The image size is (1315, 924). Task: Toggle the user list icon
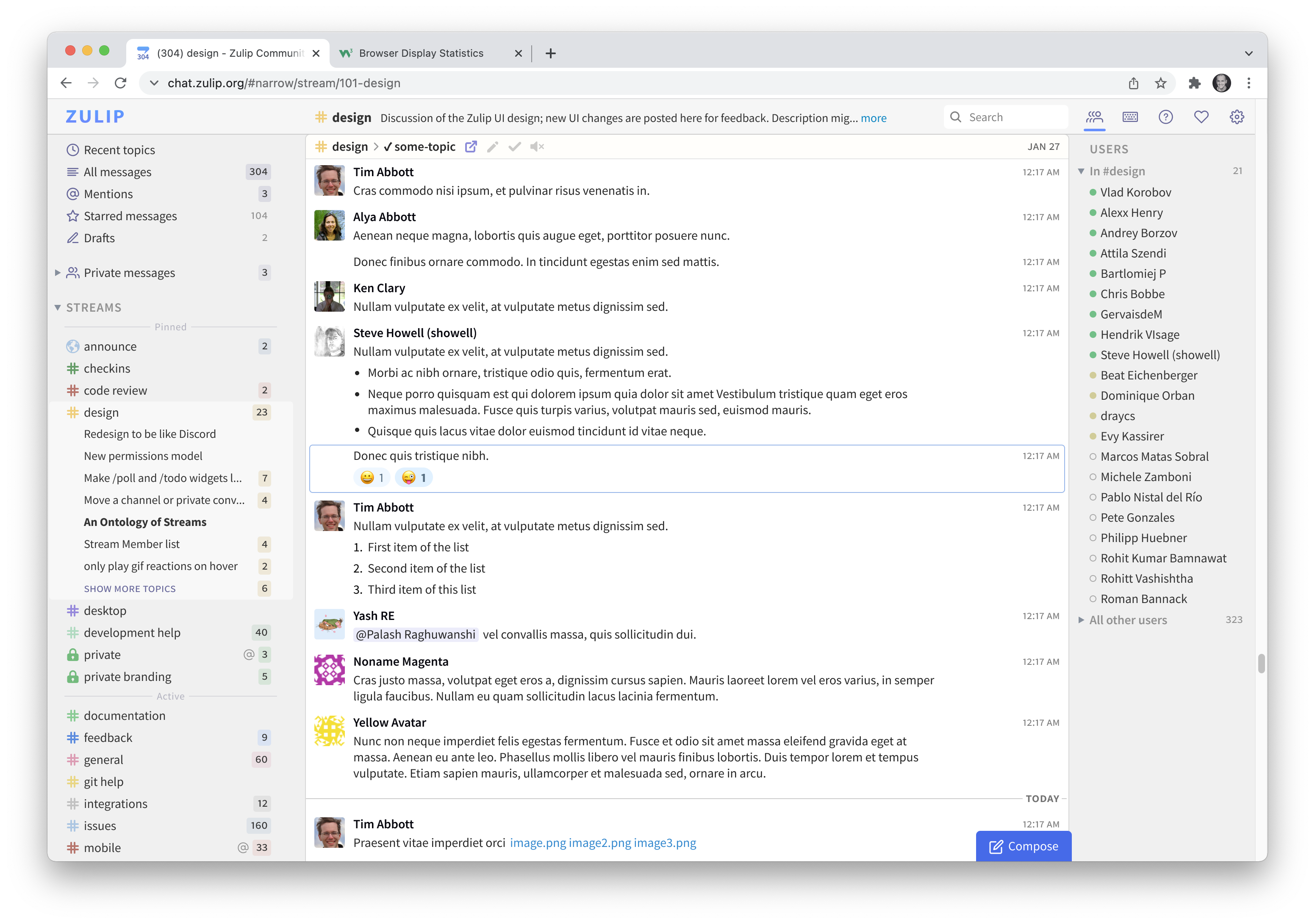pyautogui.click(x=1095, y=117)
